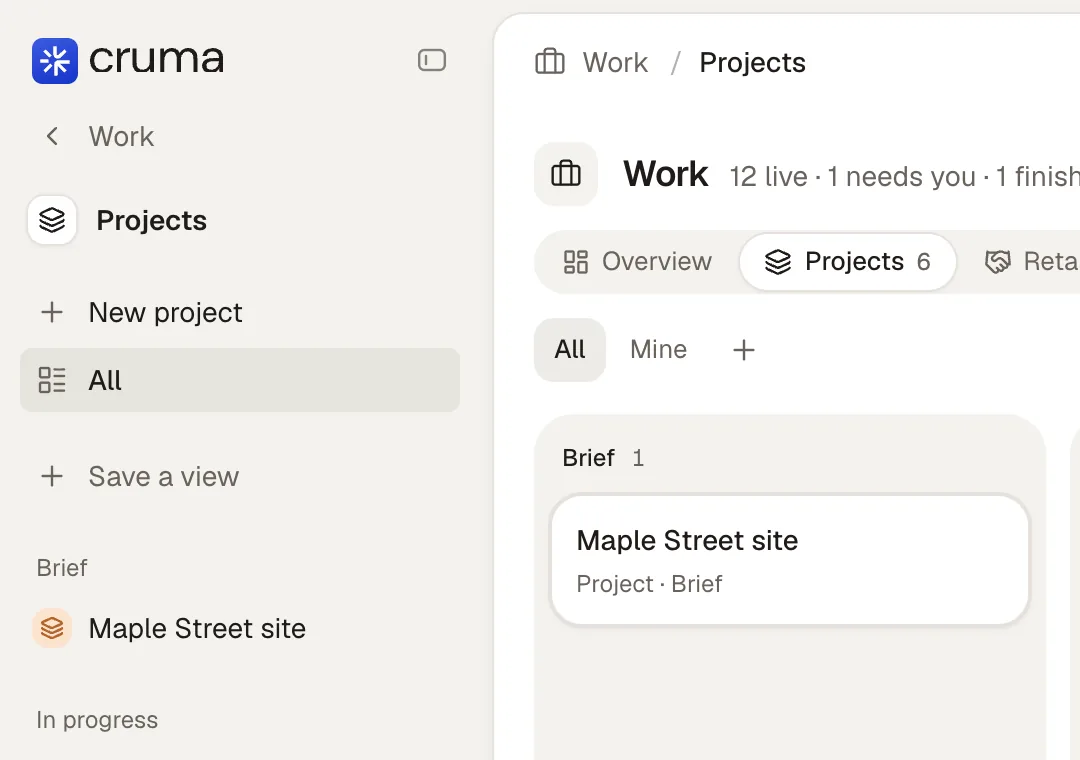Click Projects in the breadcrumb
This screenshot has height=760, width=1080.
752,63
